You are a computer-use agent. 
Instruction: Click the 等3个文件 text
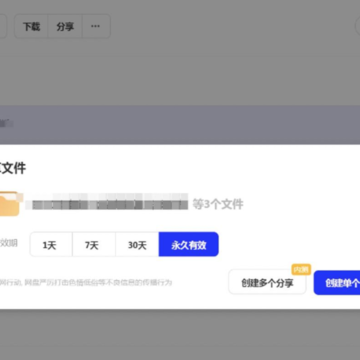(x=218, y=204)
